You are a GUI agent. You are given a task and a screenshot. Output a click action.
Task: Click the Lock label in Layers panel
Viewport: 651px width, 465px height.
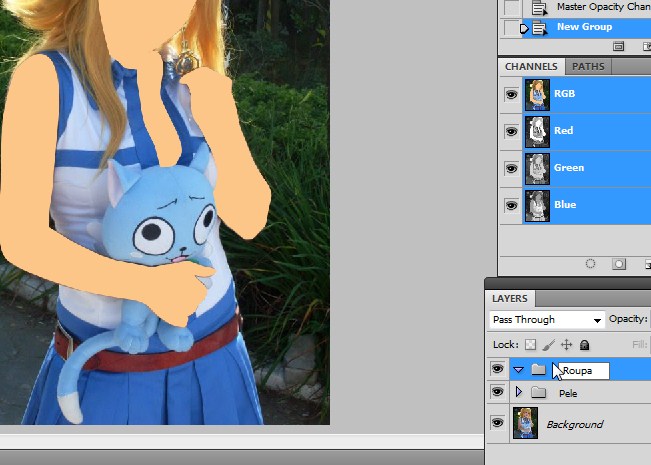pos(506,345)
